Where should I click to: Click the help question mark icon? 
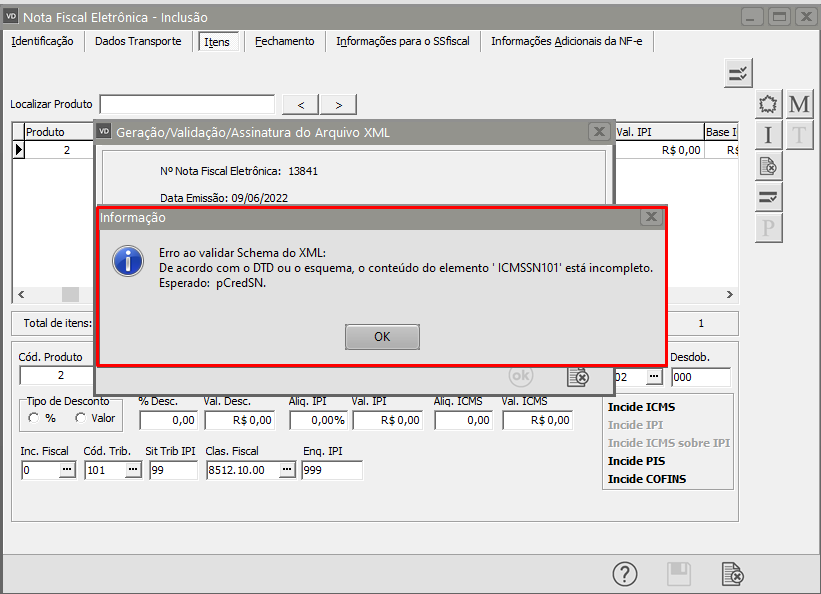pyautogui.click(x=625, y=574)
